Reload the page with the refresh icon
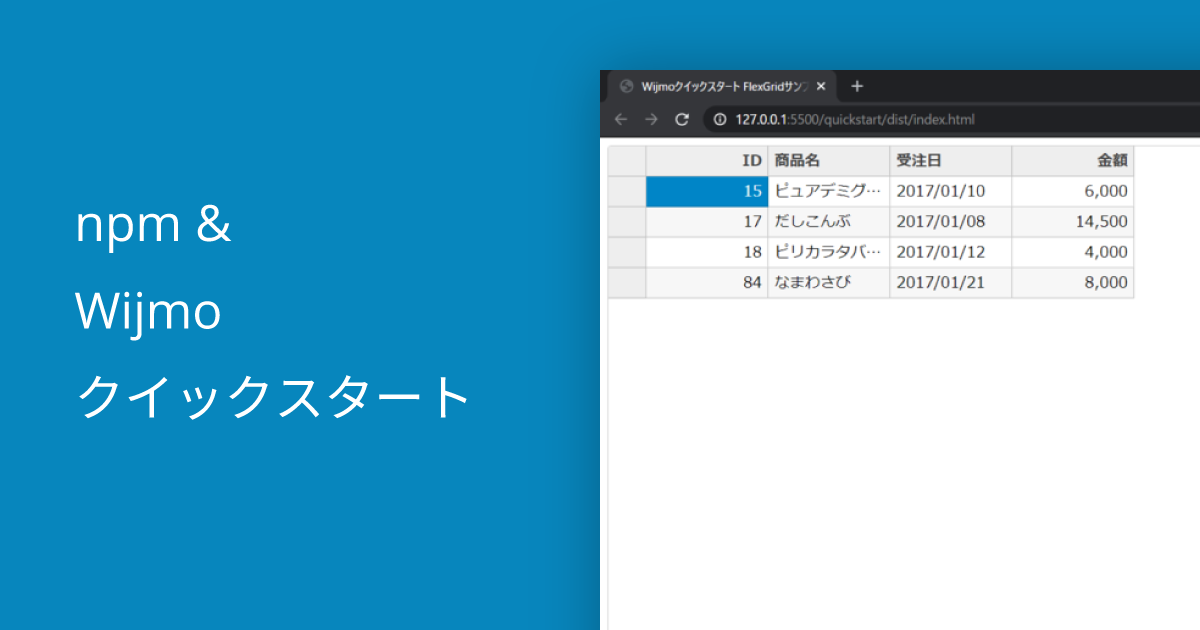 click(x=683, y=119)
